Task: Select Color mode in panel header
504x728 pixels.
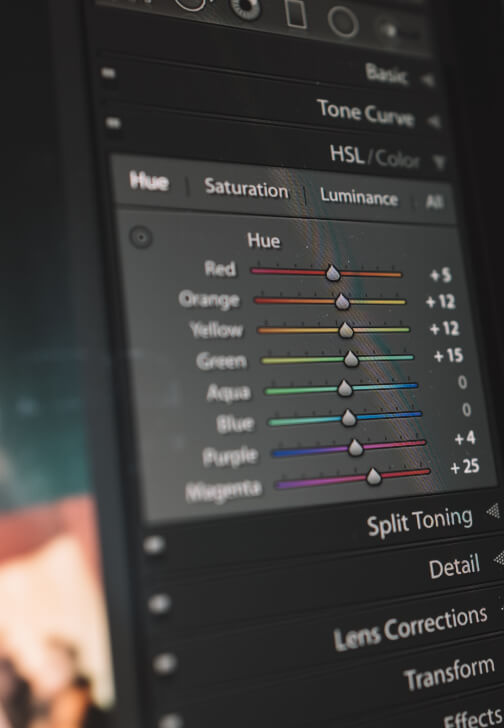Action: 397,159
